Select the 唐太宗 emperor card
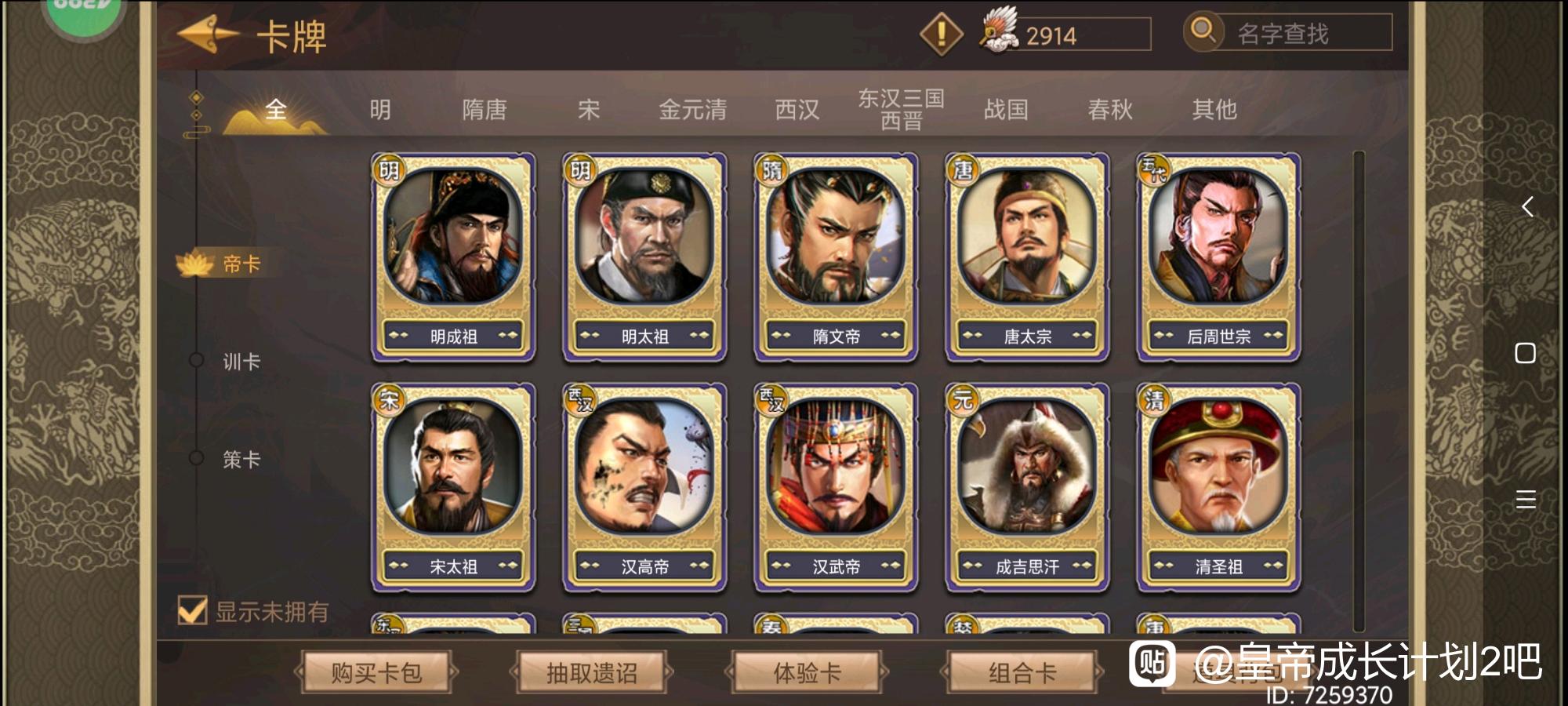The width and height of the screenshot is (1568, 706). (1027, 257)
